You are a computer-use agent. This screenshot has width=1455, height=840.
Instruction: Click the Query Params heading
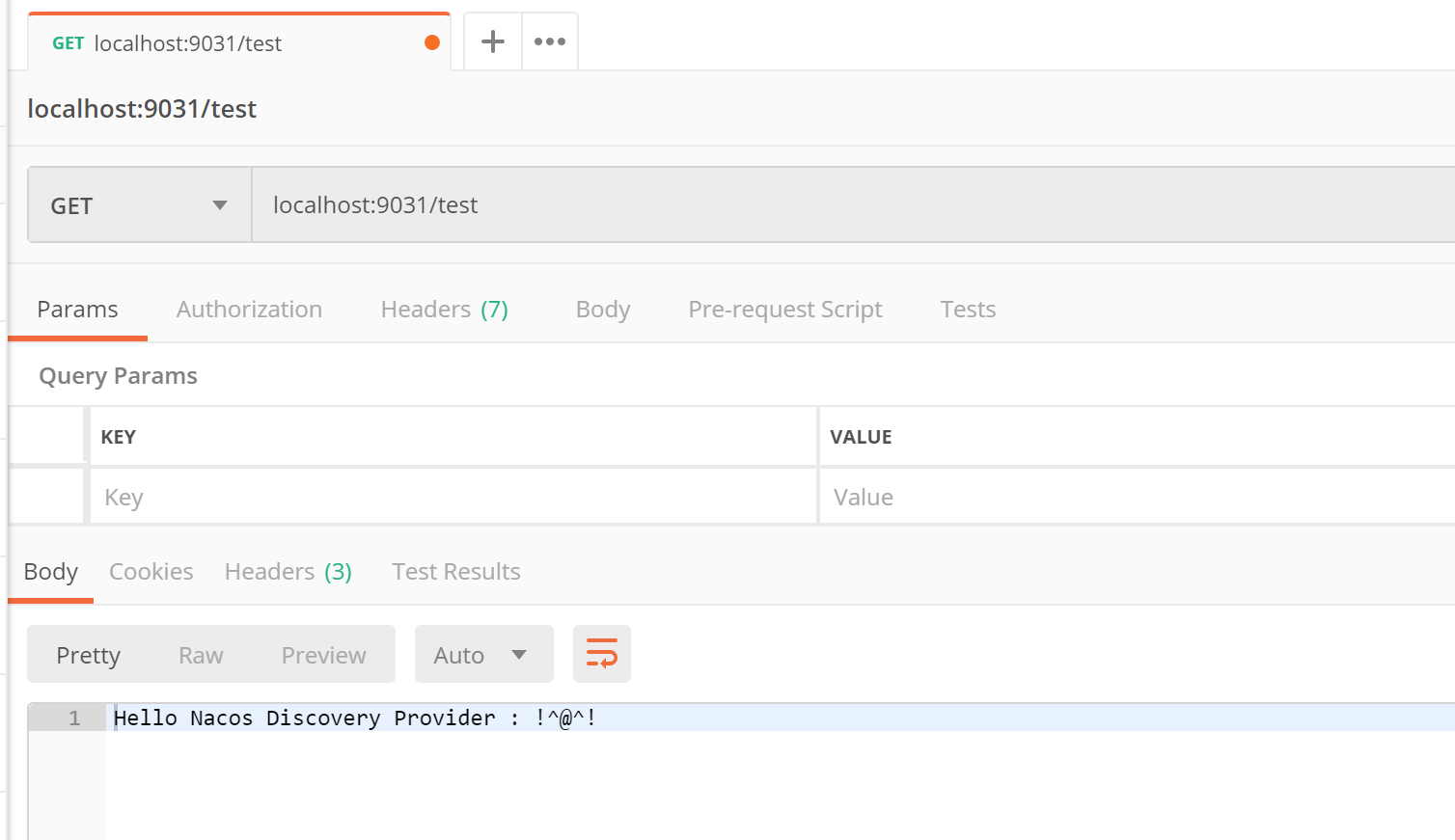point(118,376)
